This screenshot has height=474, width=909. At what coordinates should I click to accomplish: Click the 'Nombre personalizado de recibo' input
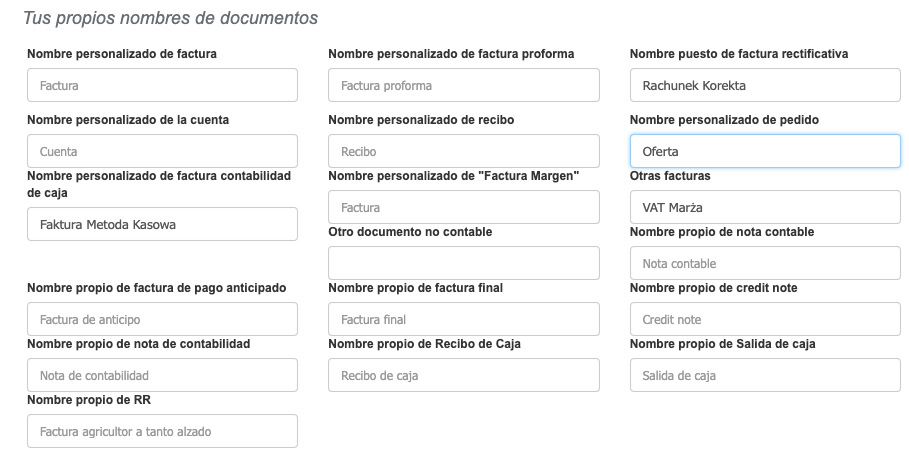pos(463,151)
